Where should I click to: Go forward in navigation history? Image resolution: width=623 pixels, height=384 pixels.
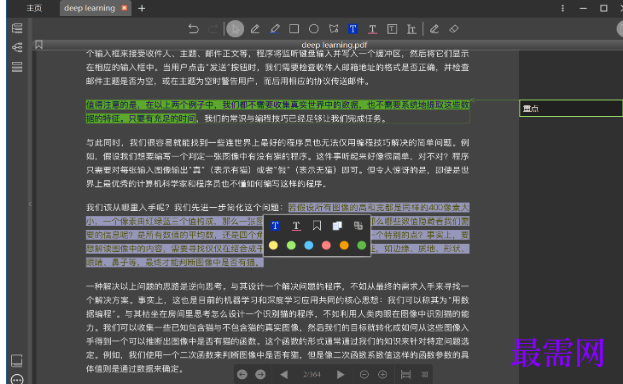point(260,374)
